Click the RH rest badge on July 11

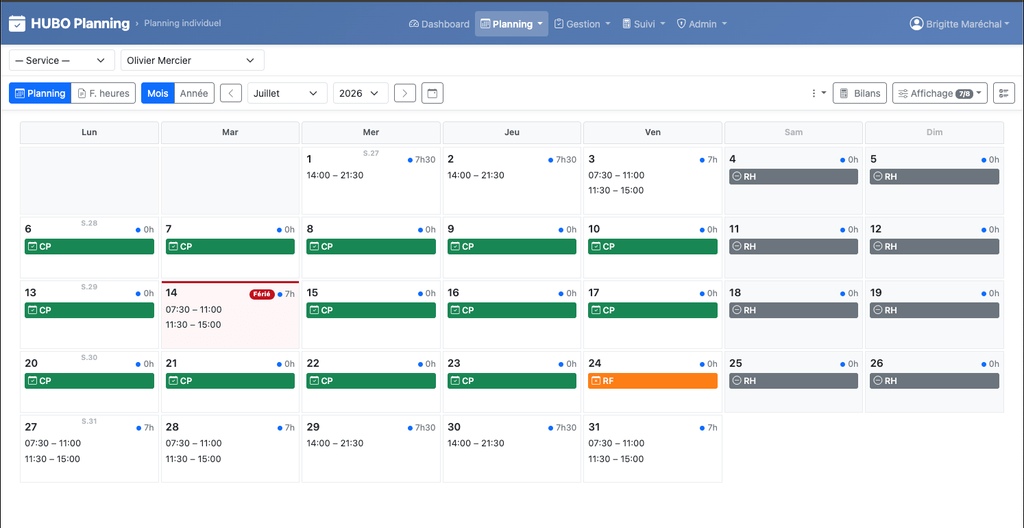pos(793,246)
